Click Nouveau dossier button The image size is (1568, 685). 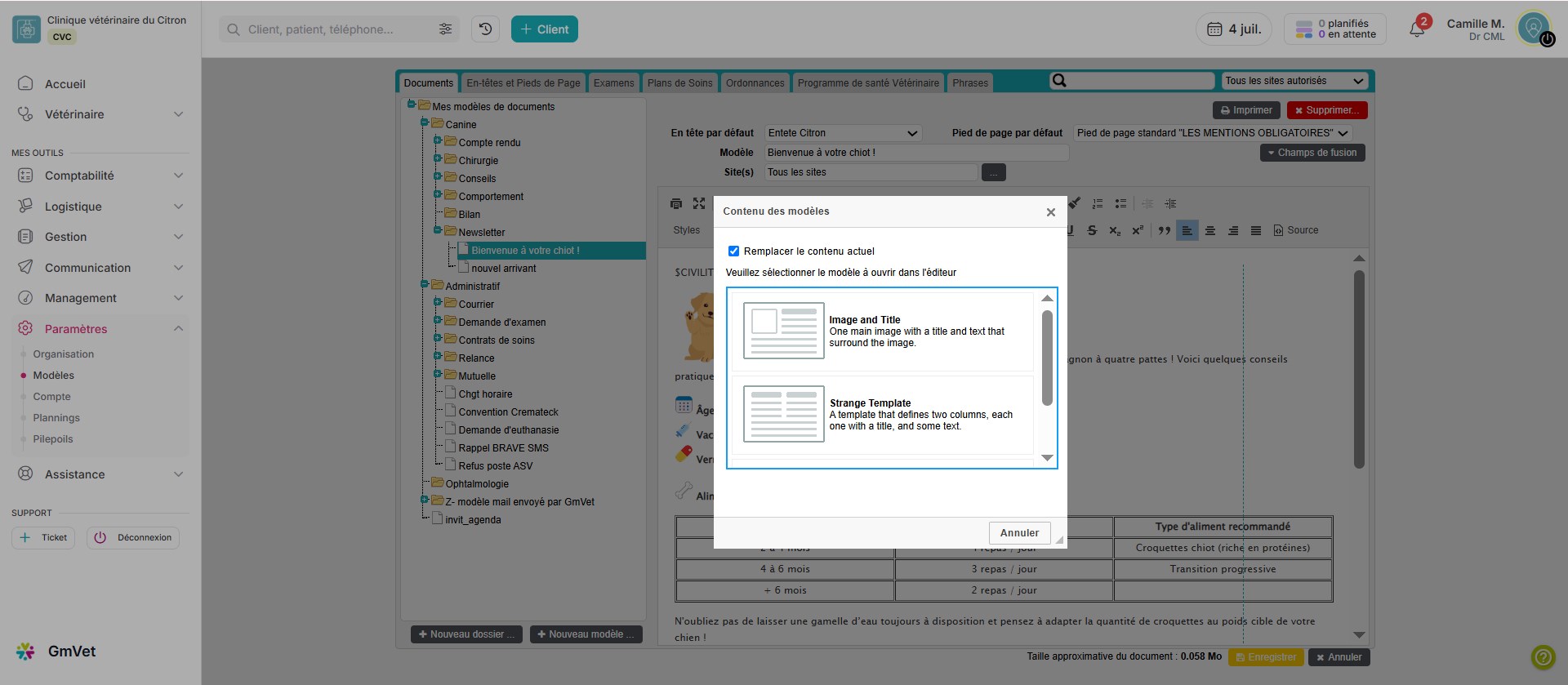pos(466,634)
